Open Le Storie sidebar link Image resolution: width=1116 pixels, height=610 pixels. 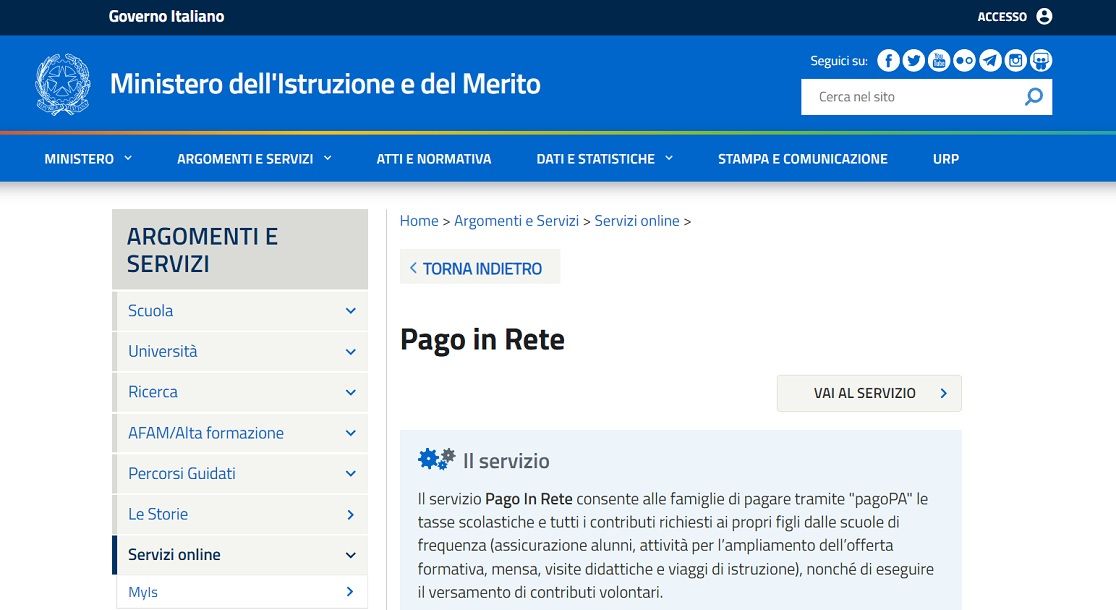click(x=158, y=514)
